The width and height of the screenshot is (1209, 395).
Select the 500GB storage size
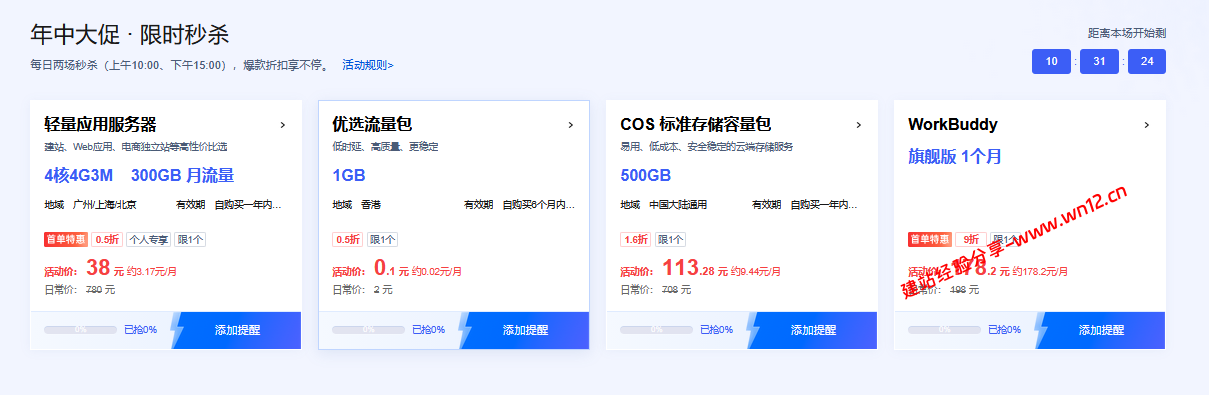click(645, 176)
